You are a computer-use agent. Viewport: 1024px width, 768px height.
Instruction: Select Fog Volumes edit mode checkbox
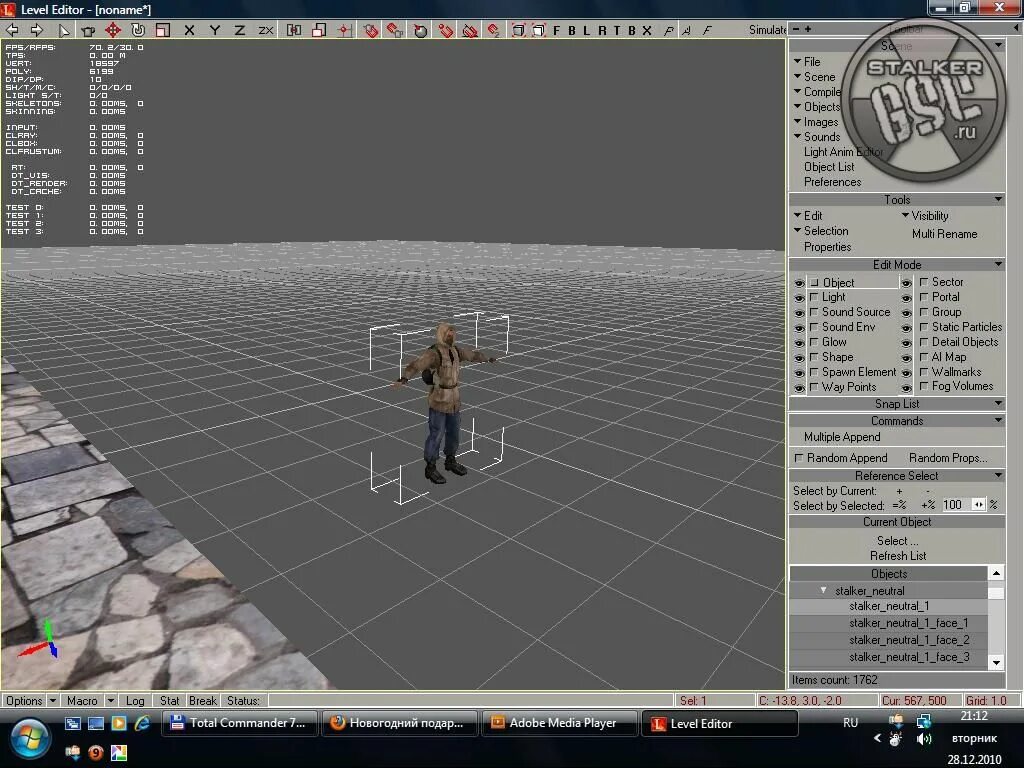point(923,387)
